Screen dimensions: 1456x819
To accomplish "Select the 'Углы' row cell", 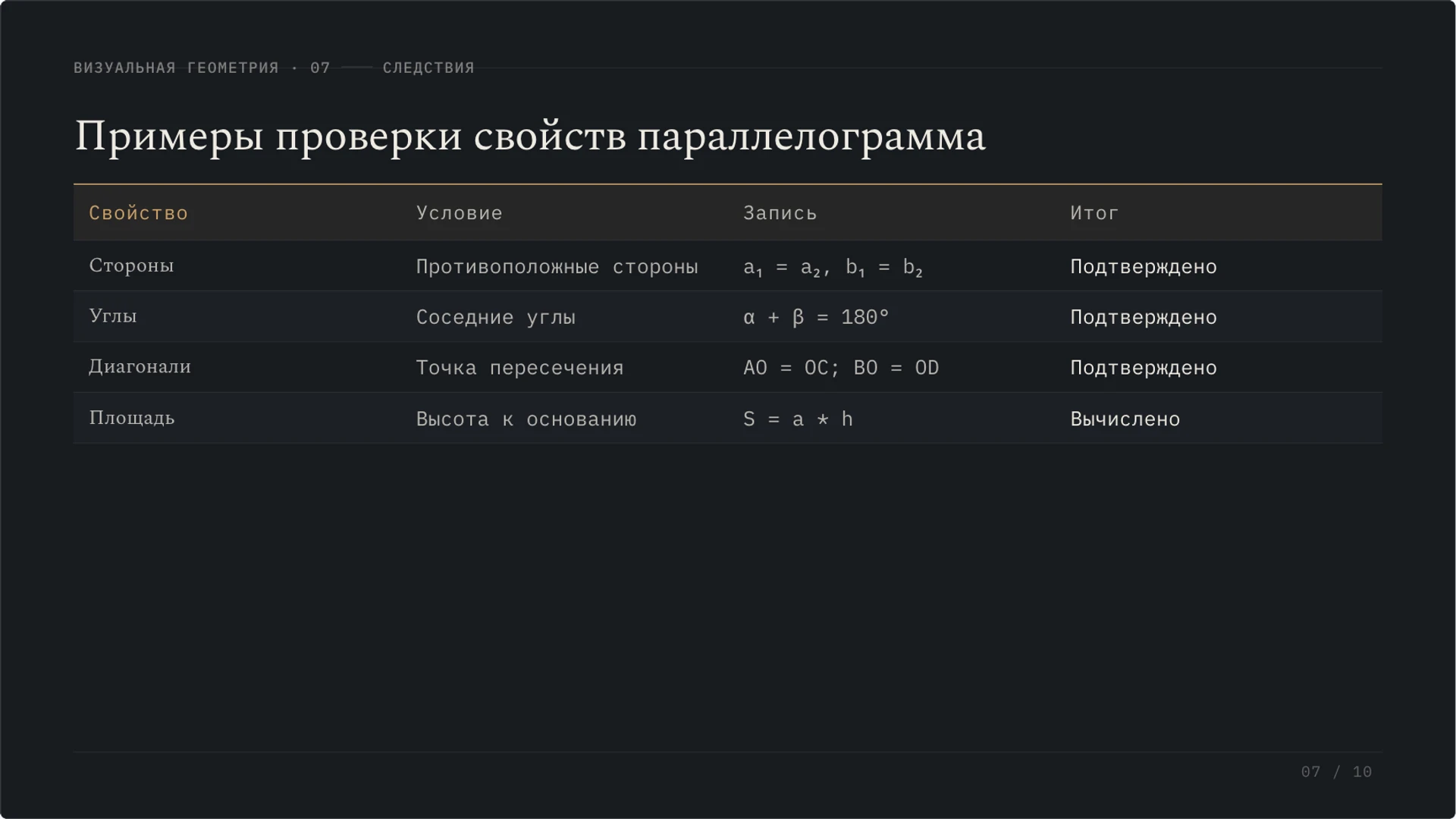I will pyautogui.click(x=112, y=316).
